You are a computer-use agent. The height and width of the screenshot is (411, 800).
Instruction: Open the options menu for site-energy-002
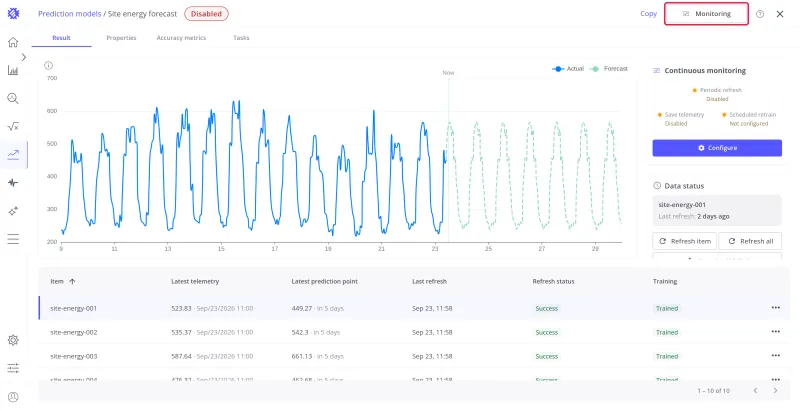pos(776,331)
